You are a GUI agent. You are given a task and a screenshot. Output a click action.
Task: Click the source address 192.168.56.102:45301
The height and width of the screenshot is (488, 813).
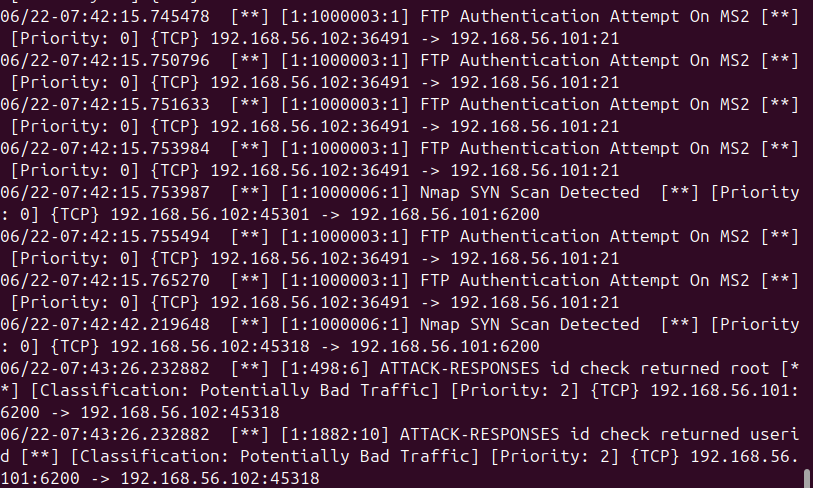point(210,215)
